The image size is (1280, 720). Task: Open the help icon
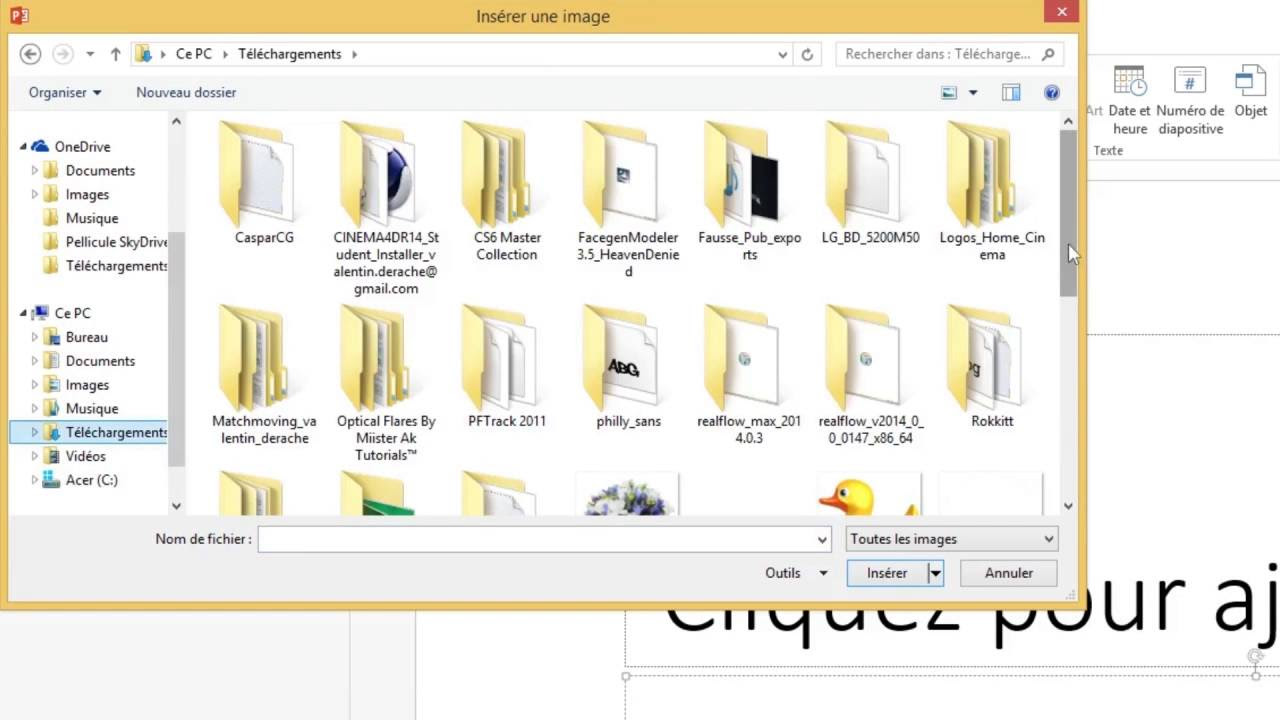(1051, 93)
